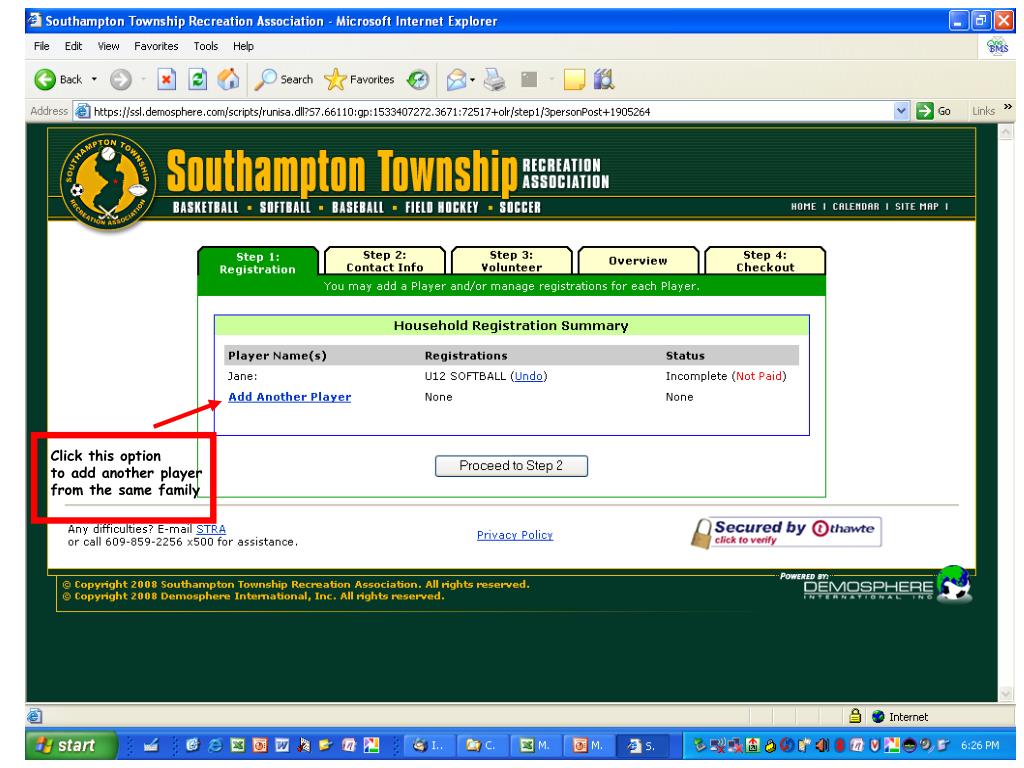Screen dimensions: 1024x768
Task: Click the FIELD HOCKEY sport link
Action: (x=441, y=208)
